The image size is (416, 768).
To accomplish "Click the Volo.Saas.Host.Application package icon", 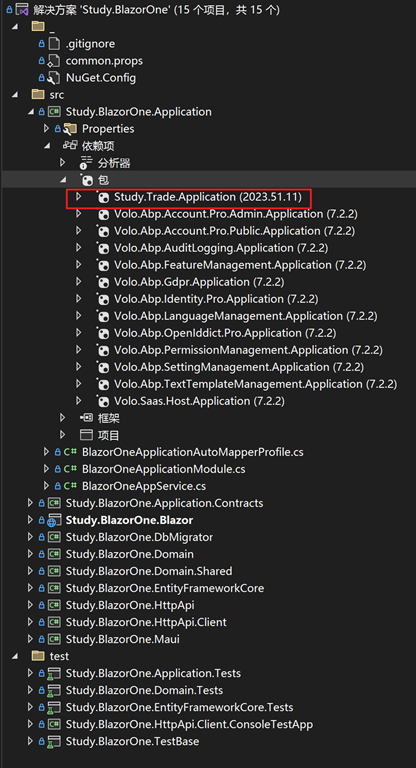I will (102, 401).
